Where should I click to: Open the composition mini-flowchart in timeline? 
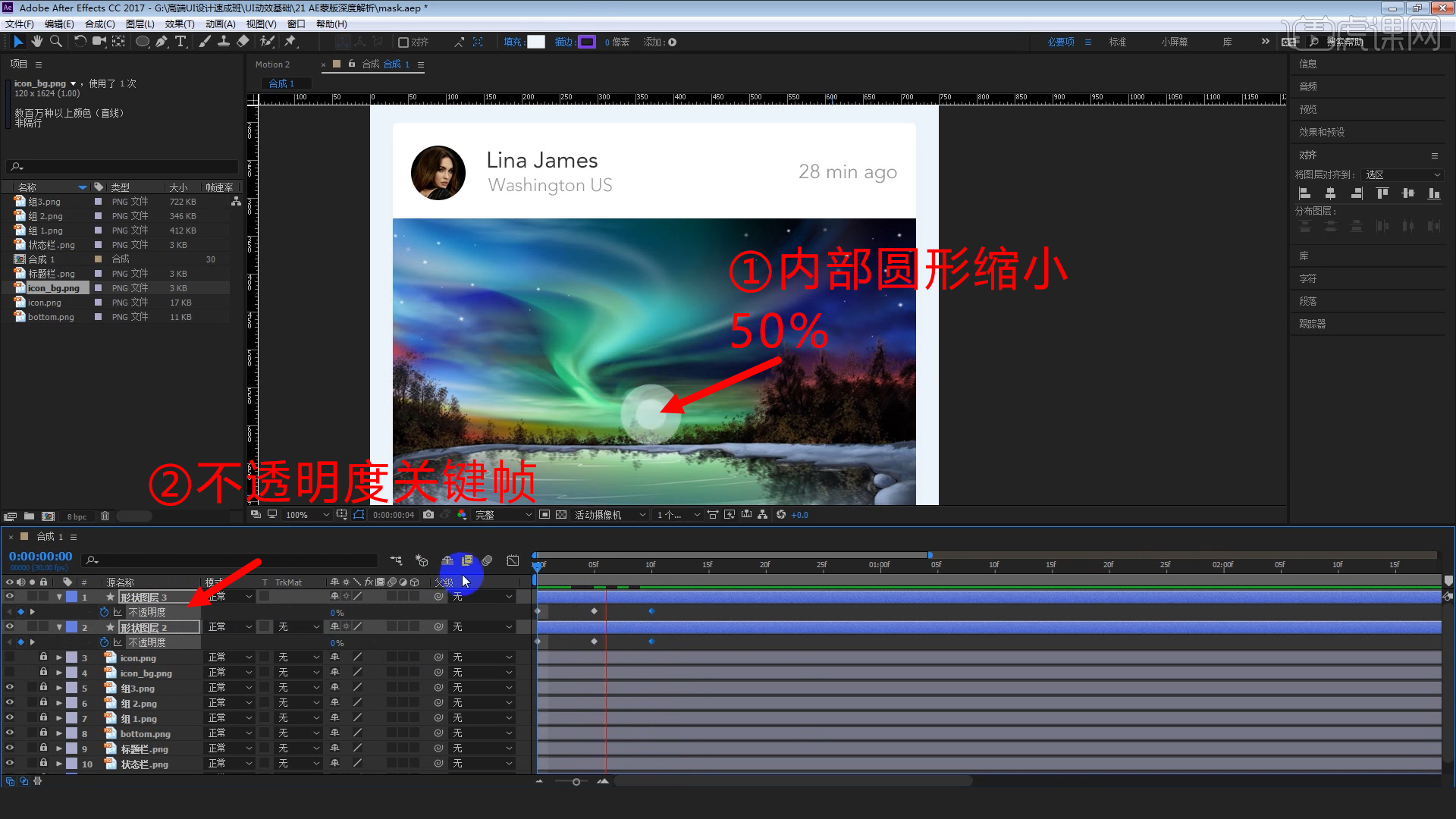(x=396, y=560)
